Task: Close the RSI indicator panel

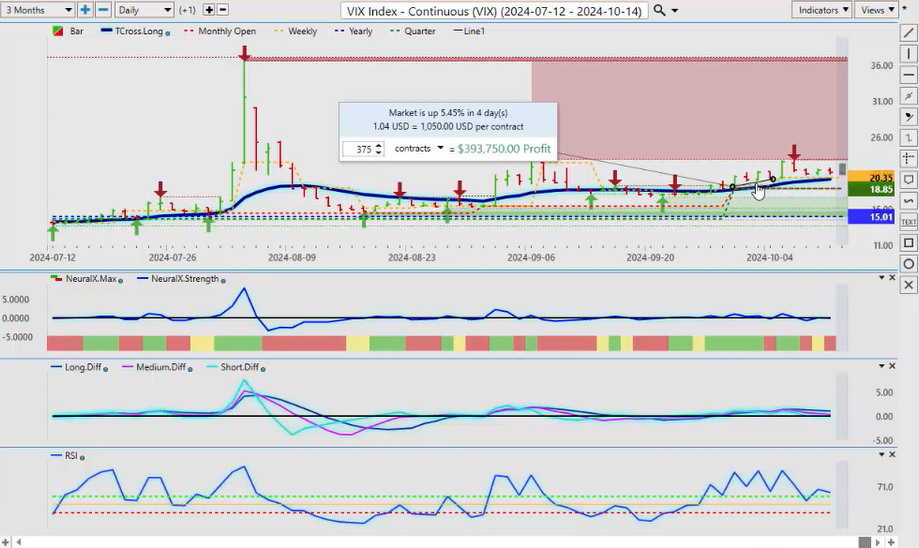Action: tap(893, 455)
